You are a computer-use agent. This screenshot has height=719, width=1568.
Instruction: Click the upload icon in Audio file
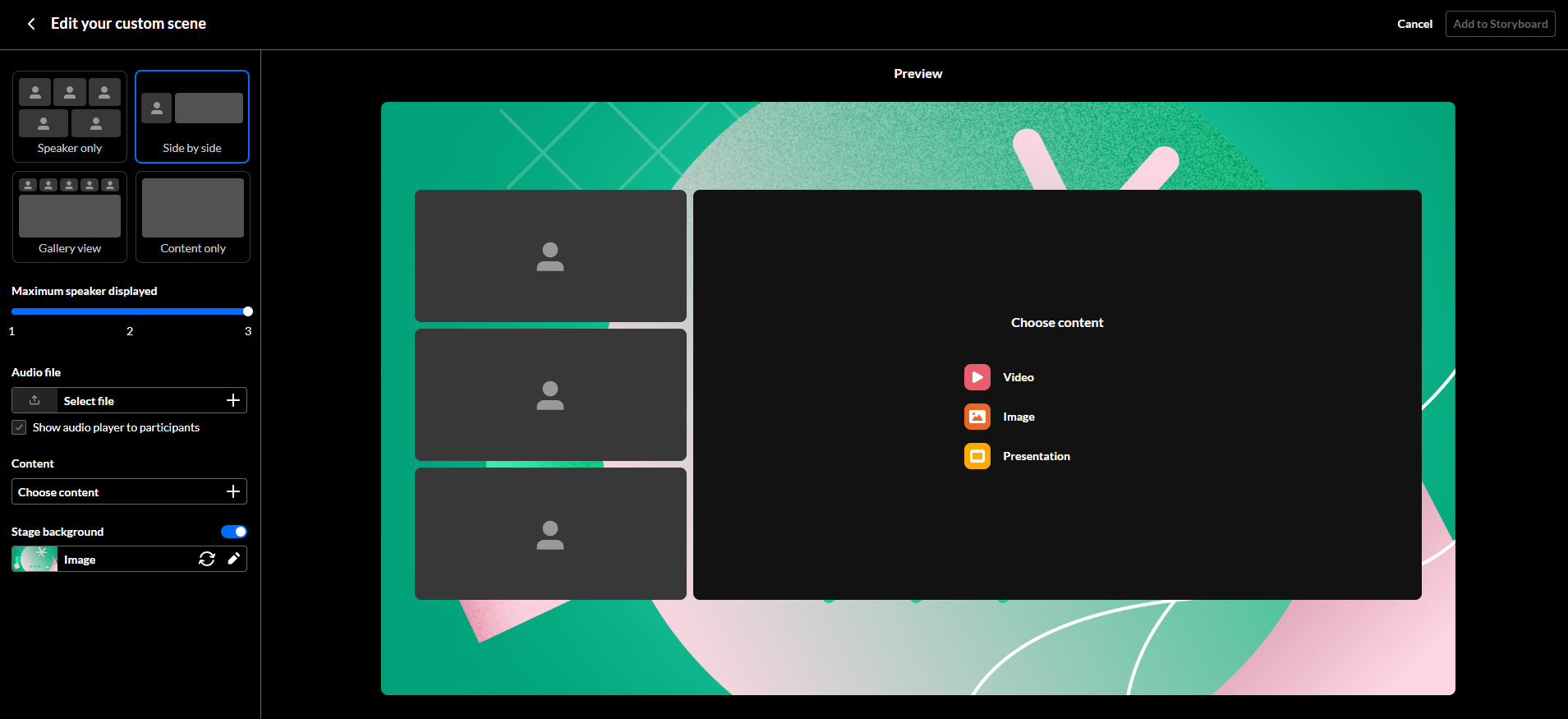pyautogui.click(x=34, y=400)
